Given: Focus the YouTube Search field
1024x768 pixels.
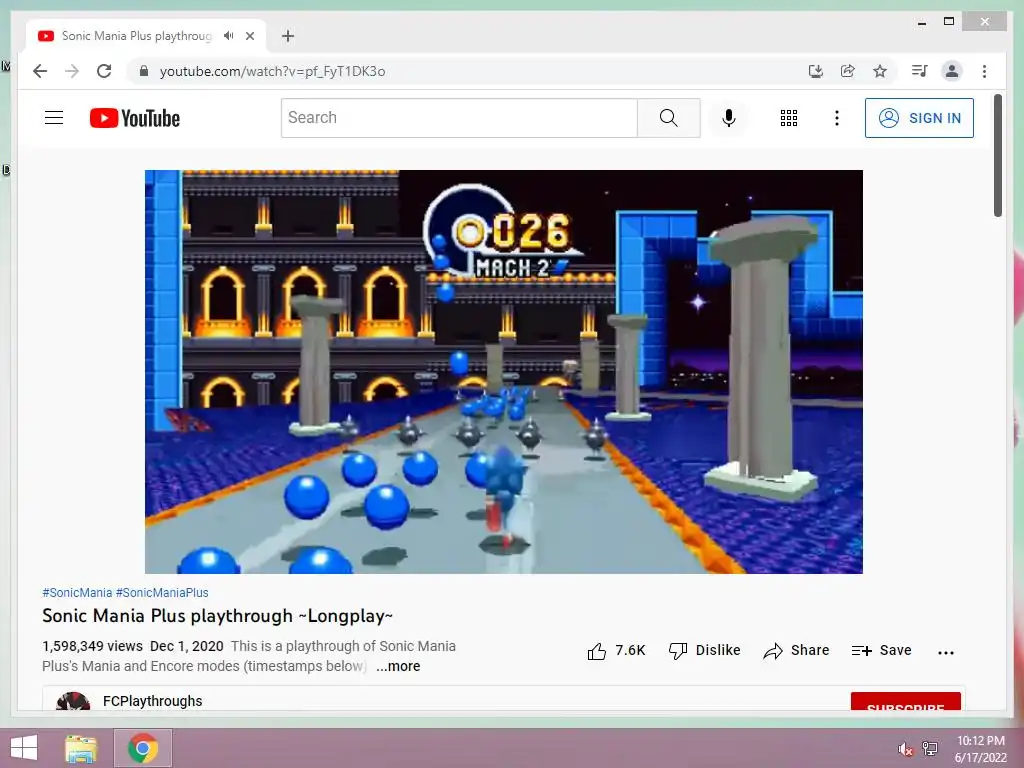Looking at the screenshot, I should coord(459,118).
